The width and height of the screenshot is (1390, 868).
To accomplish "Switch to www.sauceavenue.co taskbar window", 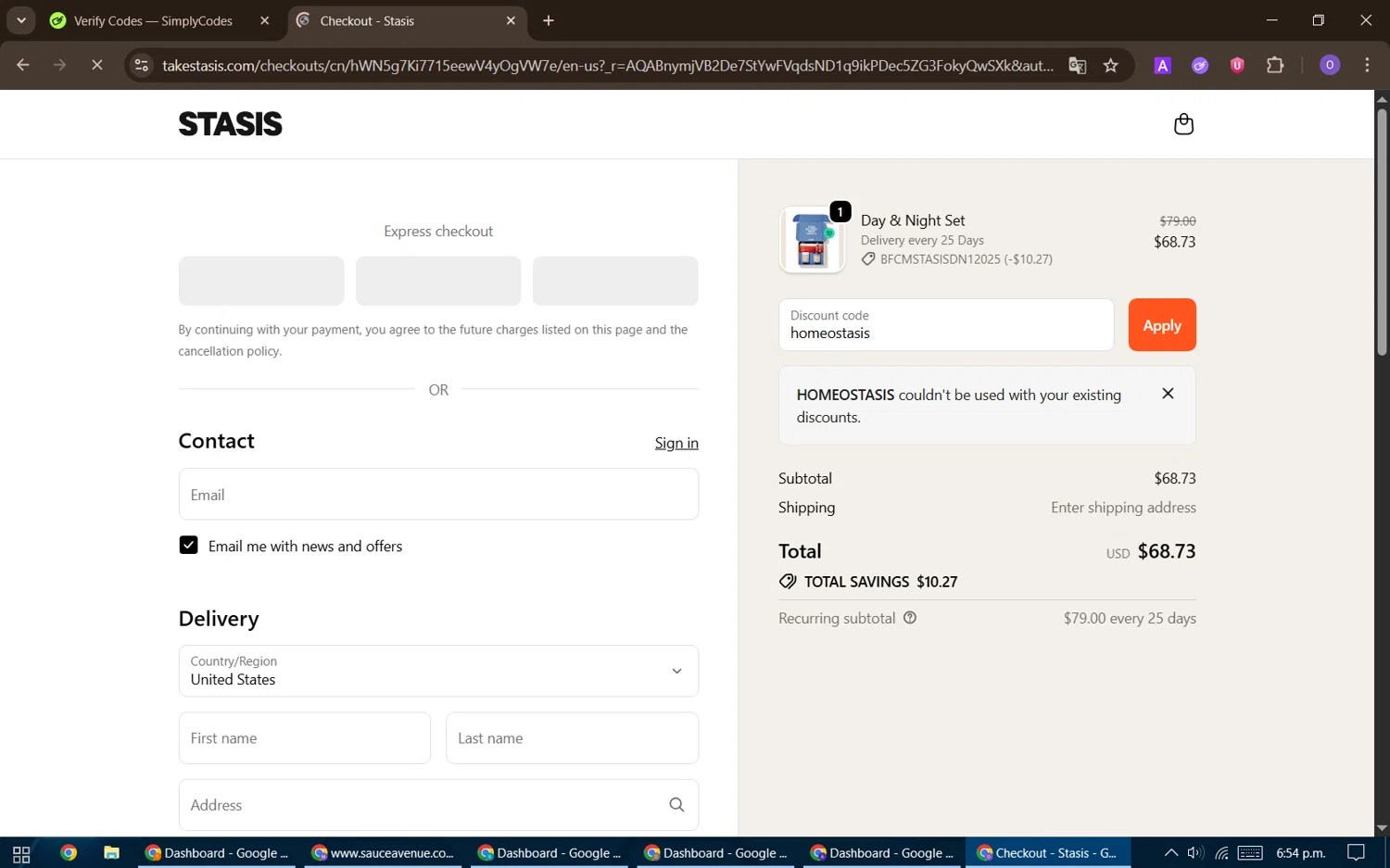I will [x=384, y=853].
